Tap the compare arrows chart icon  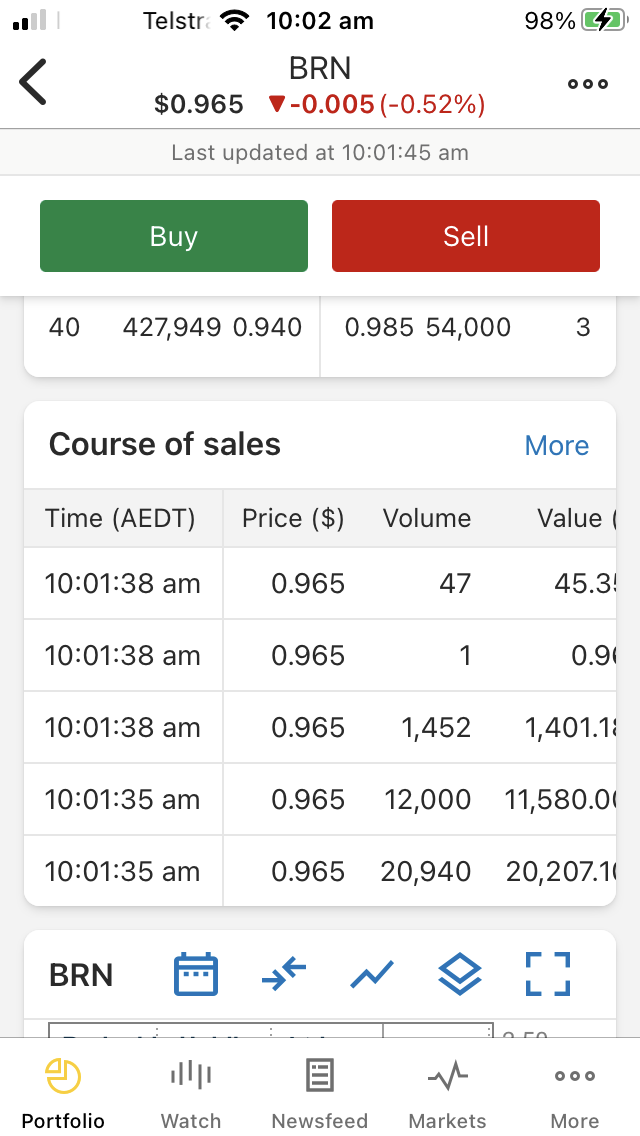click(x=283, y=974)
